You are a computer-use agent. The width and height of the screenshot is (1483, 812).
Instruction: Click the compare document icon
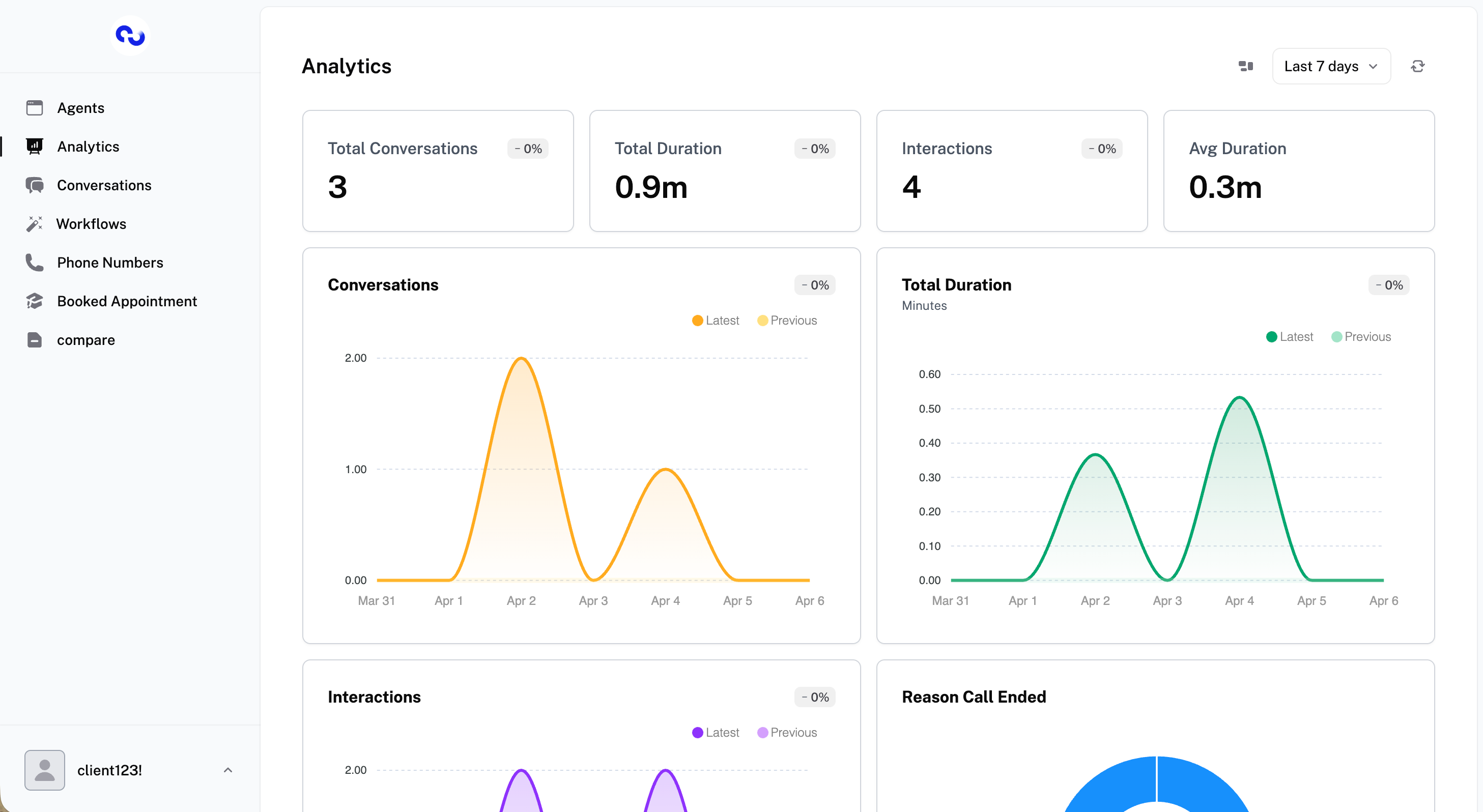point(35,339)
